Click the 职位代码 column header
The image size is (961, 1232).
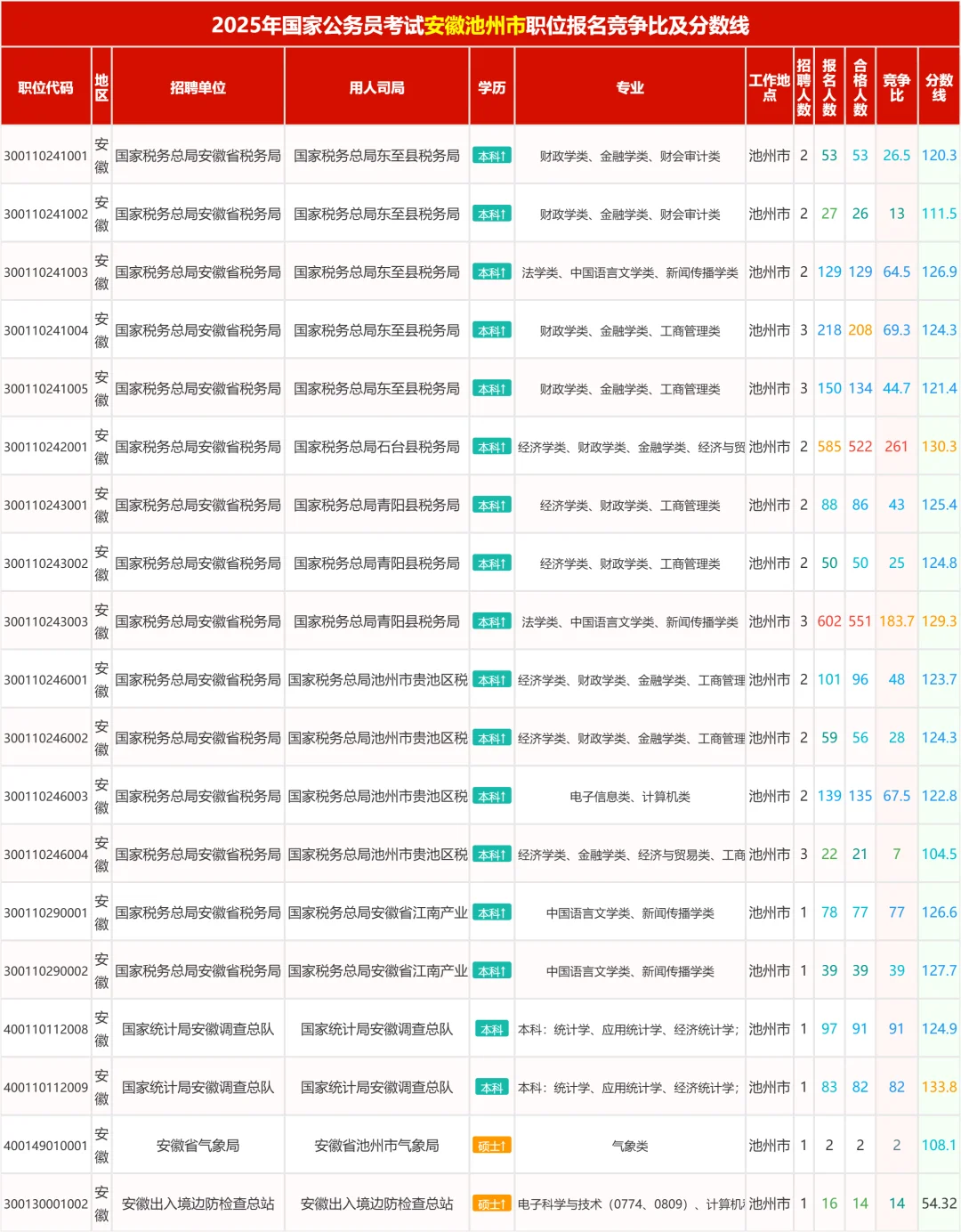[45, 87]
